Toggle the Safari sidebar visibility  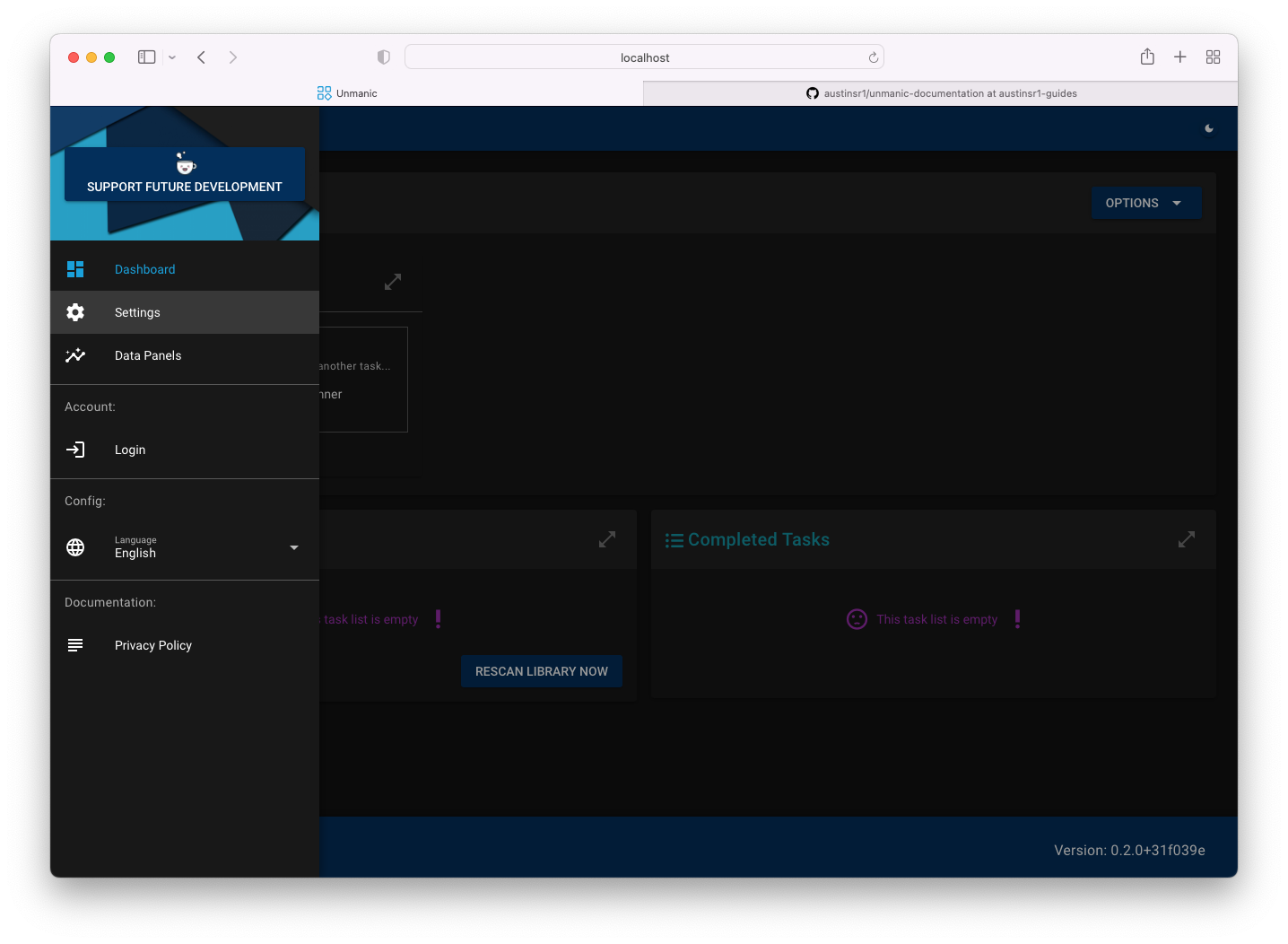[146, 57]
